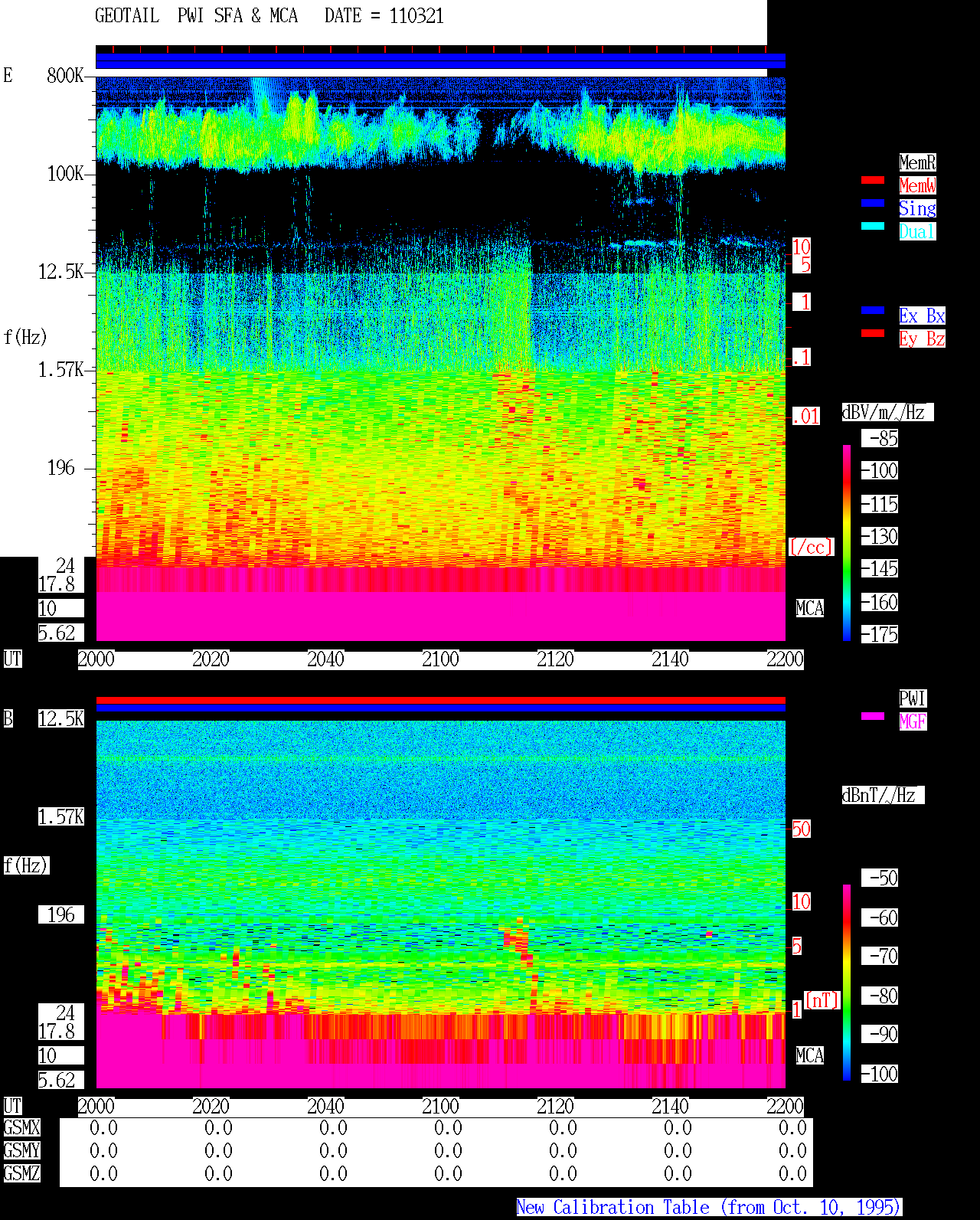
Task: Click the [nT] magnetic field unit label
Action: 822,1000
